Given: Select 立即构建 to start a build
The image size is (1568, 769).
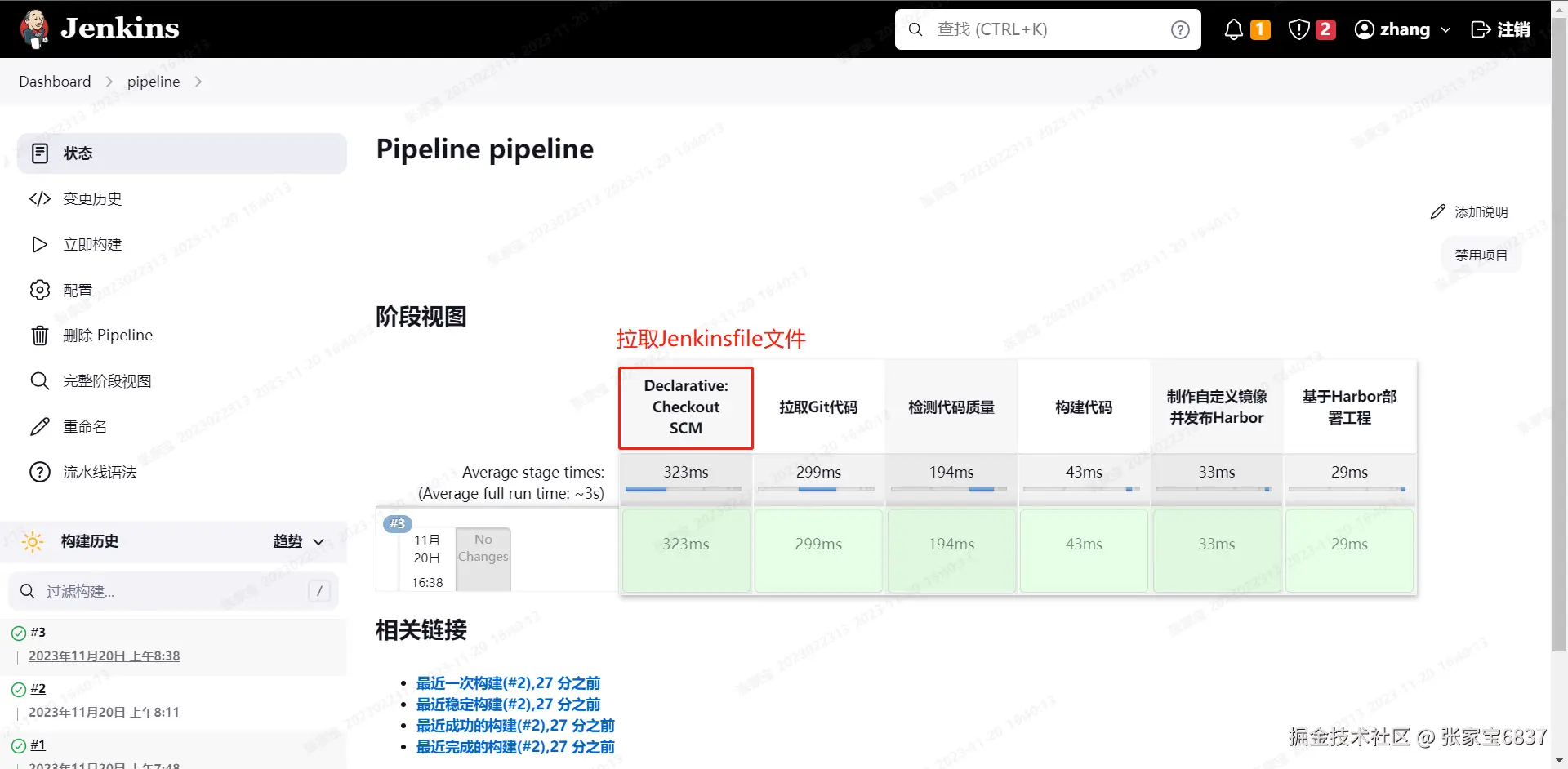Looking at the screenshot, I should pyautogui.click(x=182, y=245).
